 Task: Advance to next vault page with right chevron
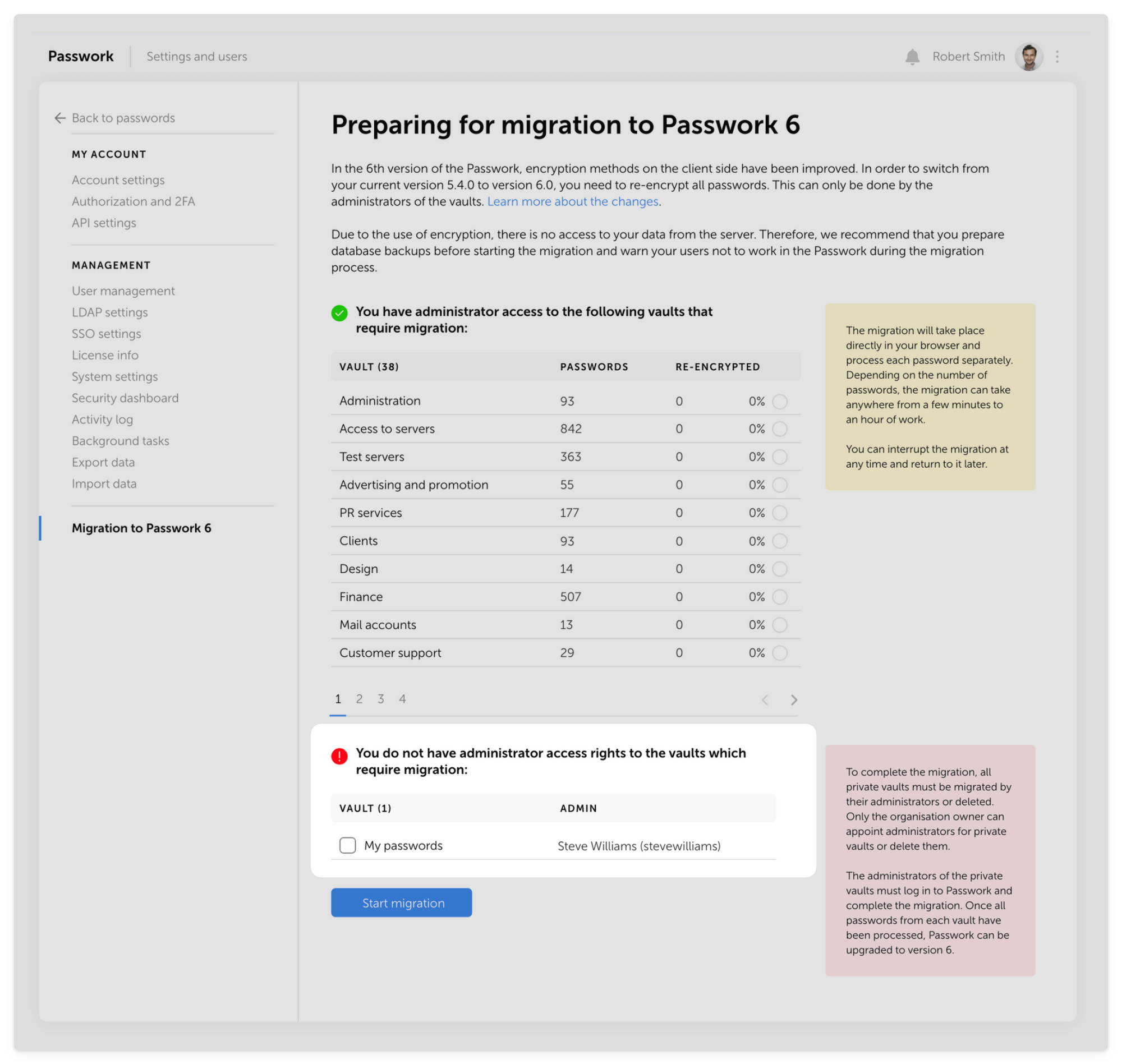click(794, 699)
